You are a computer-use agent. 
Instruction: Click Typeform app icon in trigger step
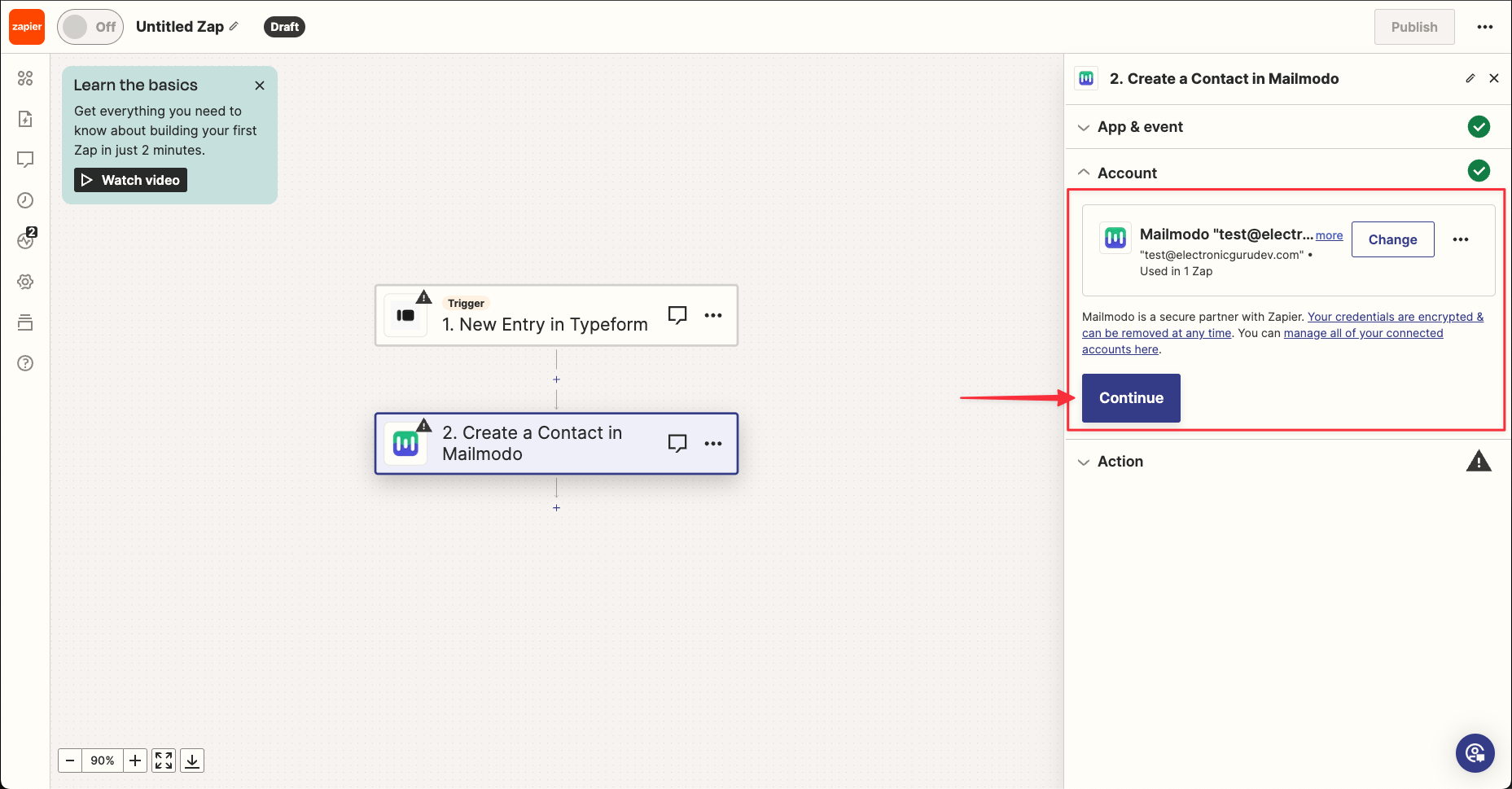[x=405, y=315]
